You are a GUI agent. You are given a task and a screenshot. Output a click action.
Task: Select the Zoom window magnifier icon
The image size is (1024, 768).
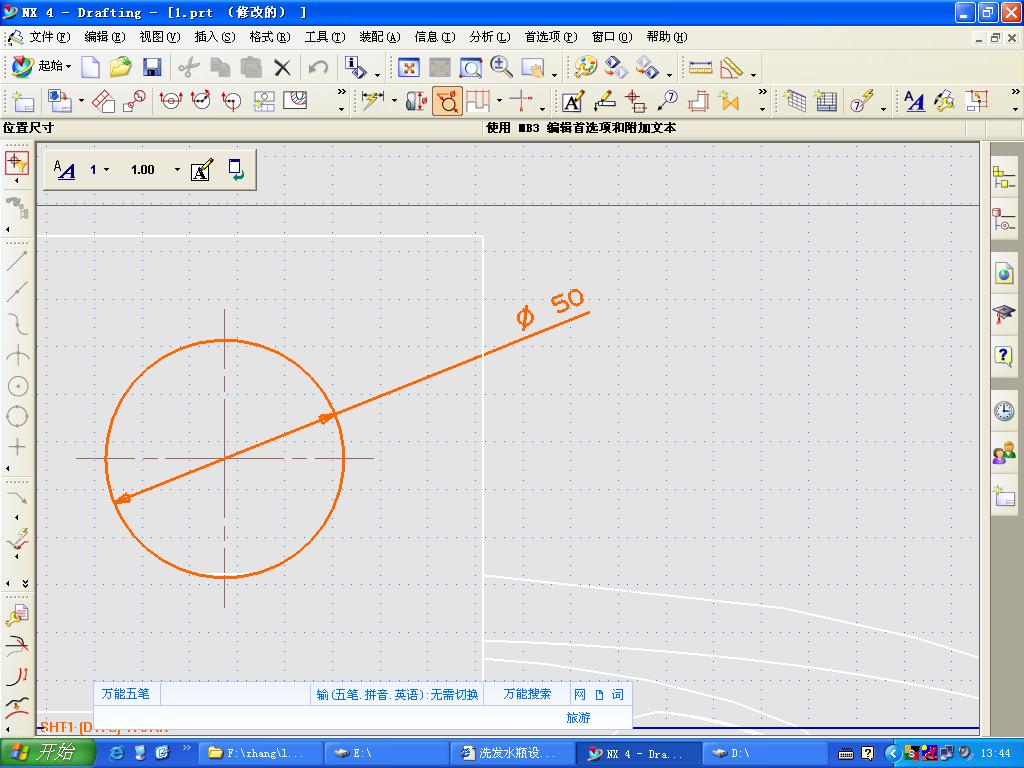(x=470, y=67)
